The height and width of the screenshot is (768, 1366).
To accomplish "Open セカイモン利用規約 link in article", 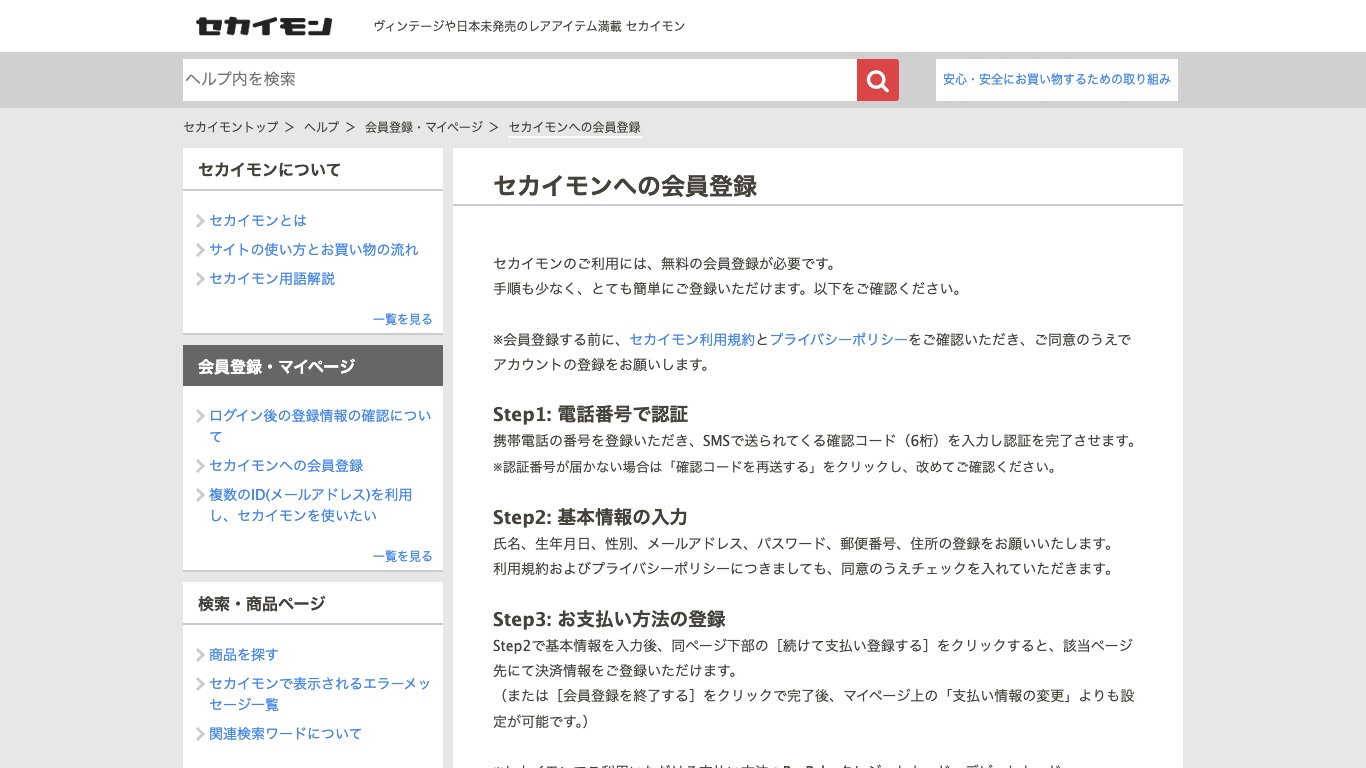I will (692, 340).
